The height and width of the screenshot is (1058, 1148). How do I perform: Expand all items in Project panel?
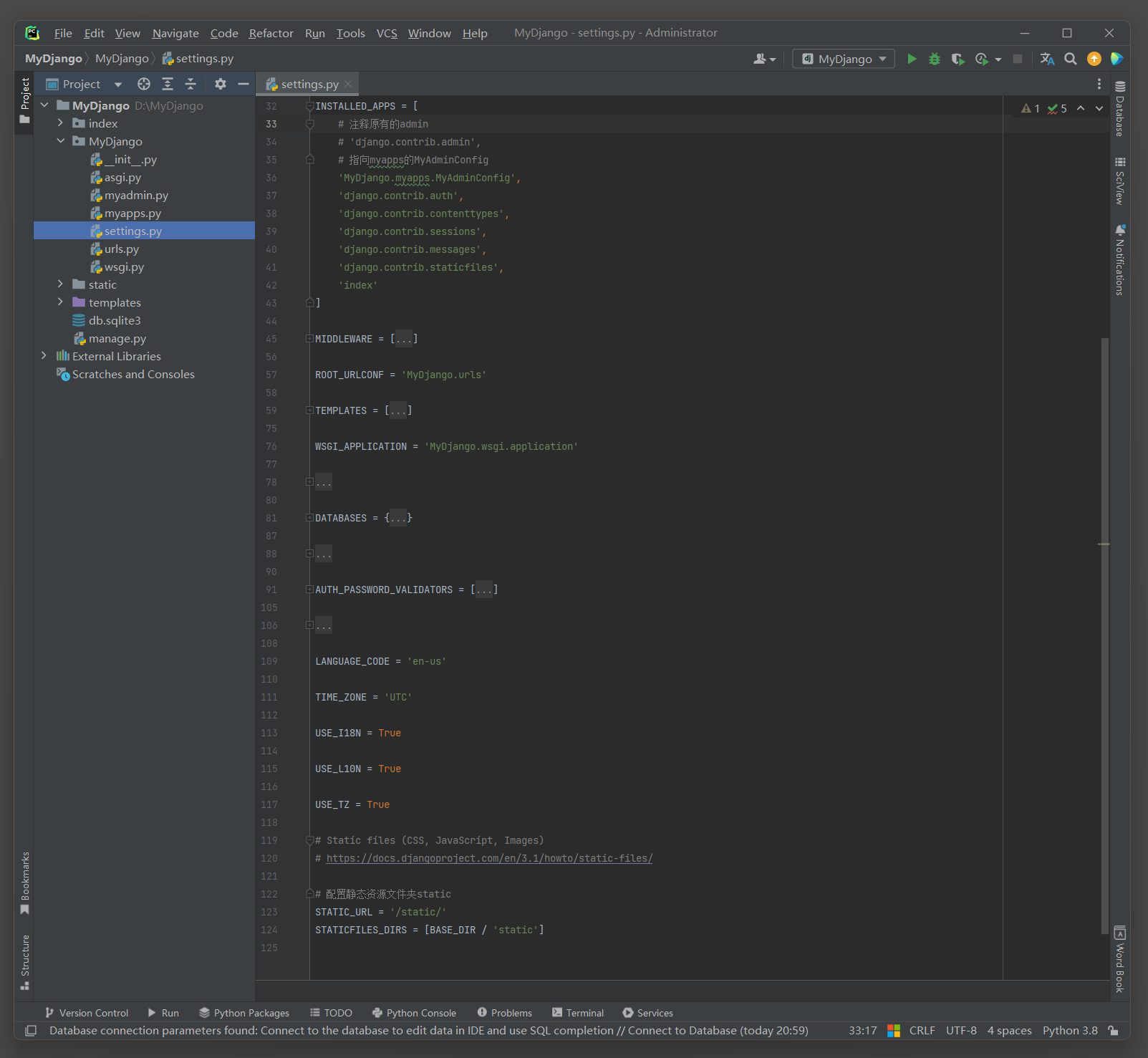[168, 84]
